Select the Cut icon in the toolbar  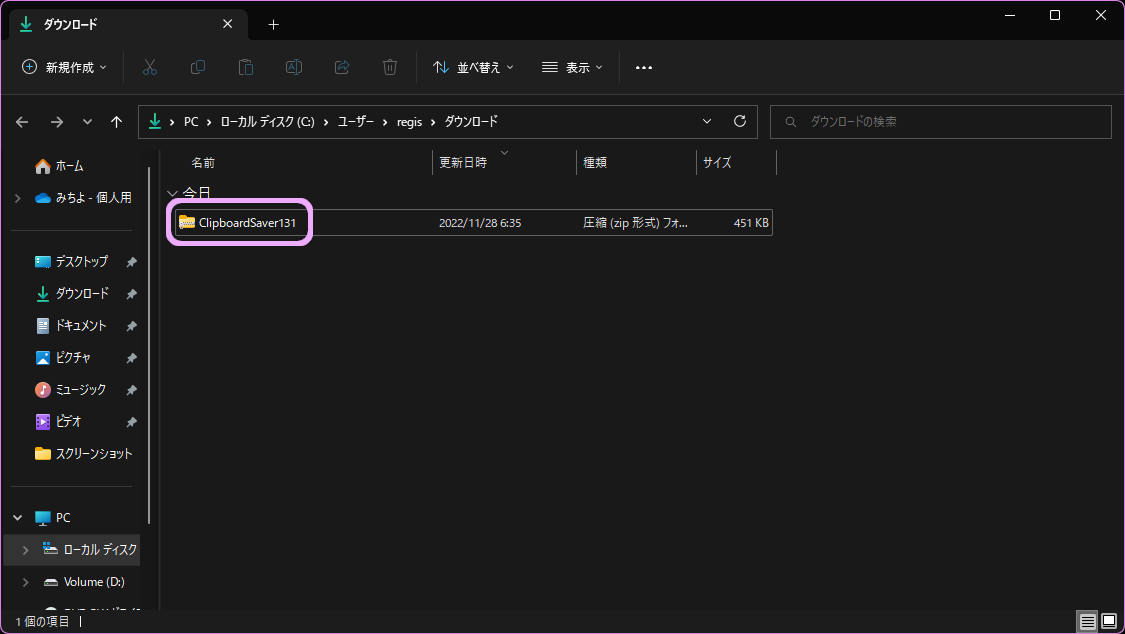coord(148,67)
